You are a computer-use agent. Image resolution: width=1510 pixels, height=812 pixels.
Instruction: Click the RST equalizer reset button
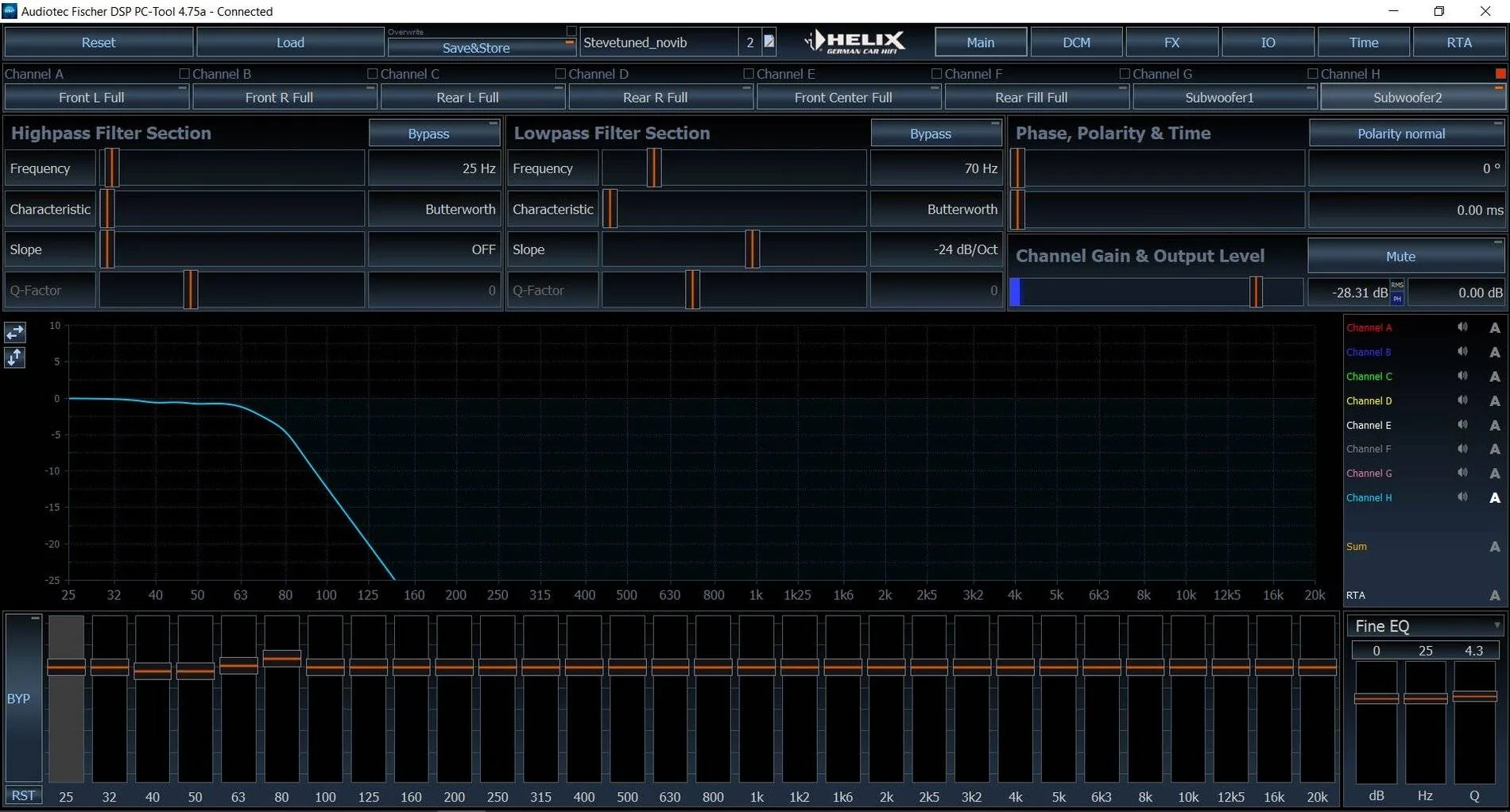(23, 795)
